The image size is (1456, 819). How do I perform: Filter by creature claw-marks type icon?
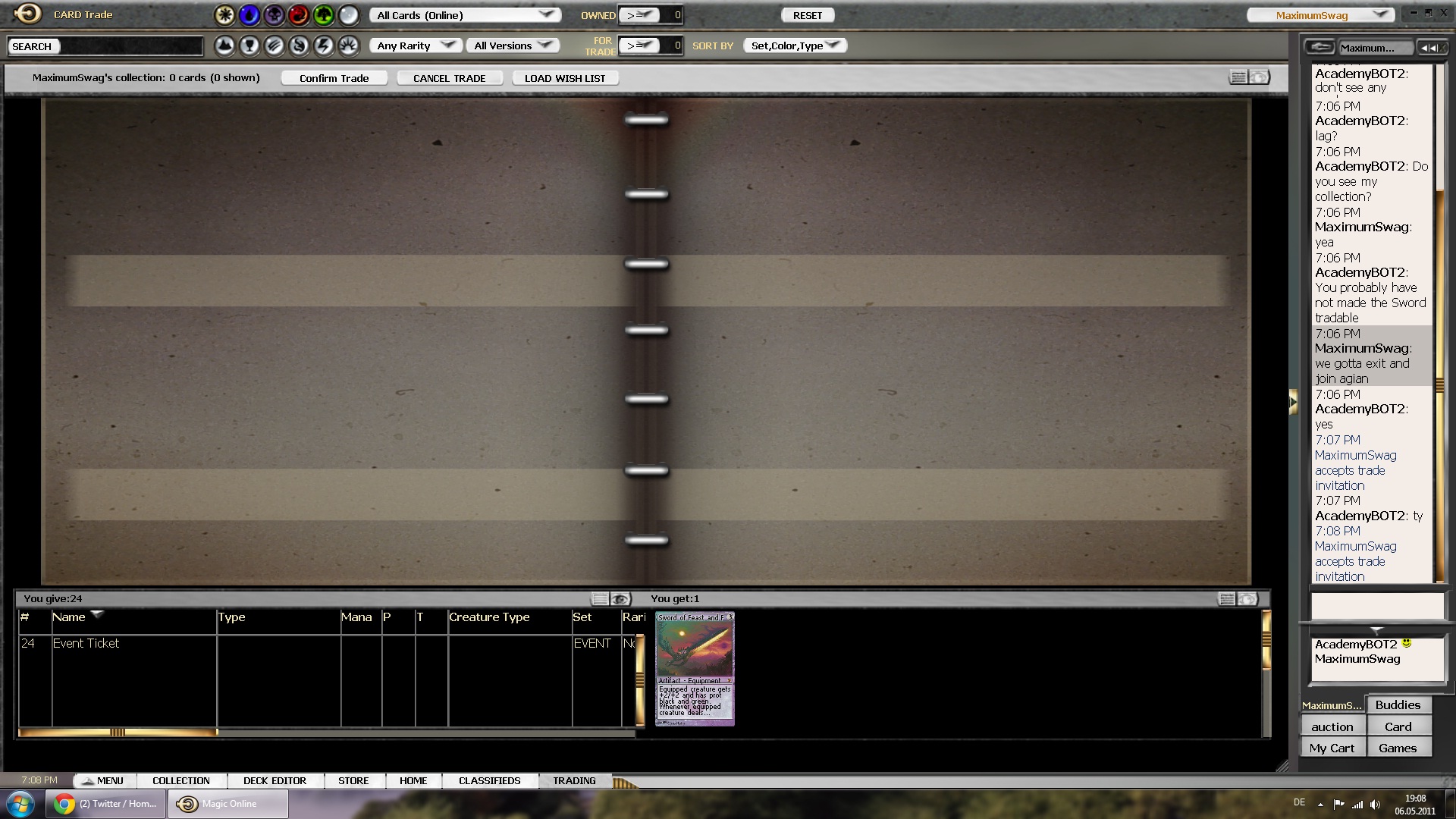coord(275,45)
